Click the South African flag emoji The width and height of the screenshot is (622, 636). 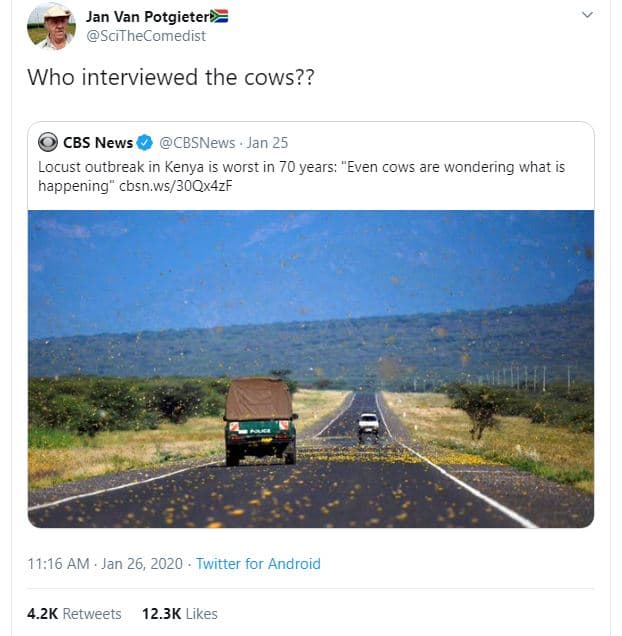(220, 16)
